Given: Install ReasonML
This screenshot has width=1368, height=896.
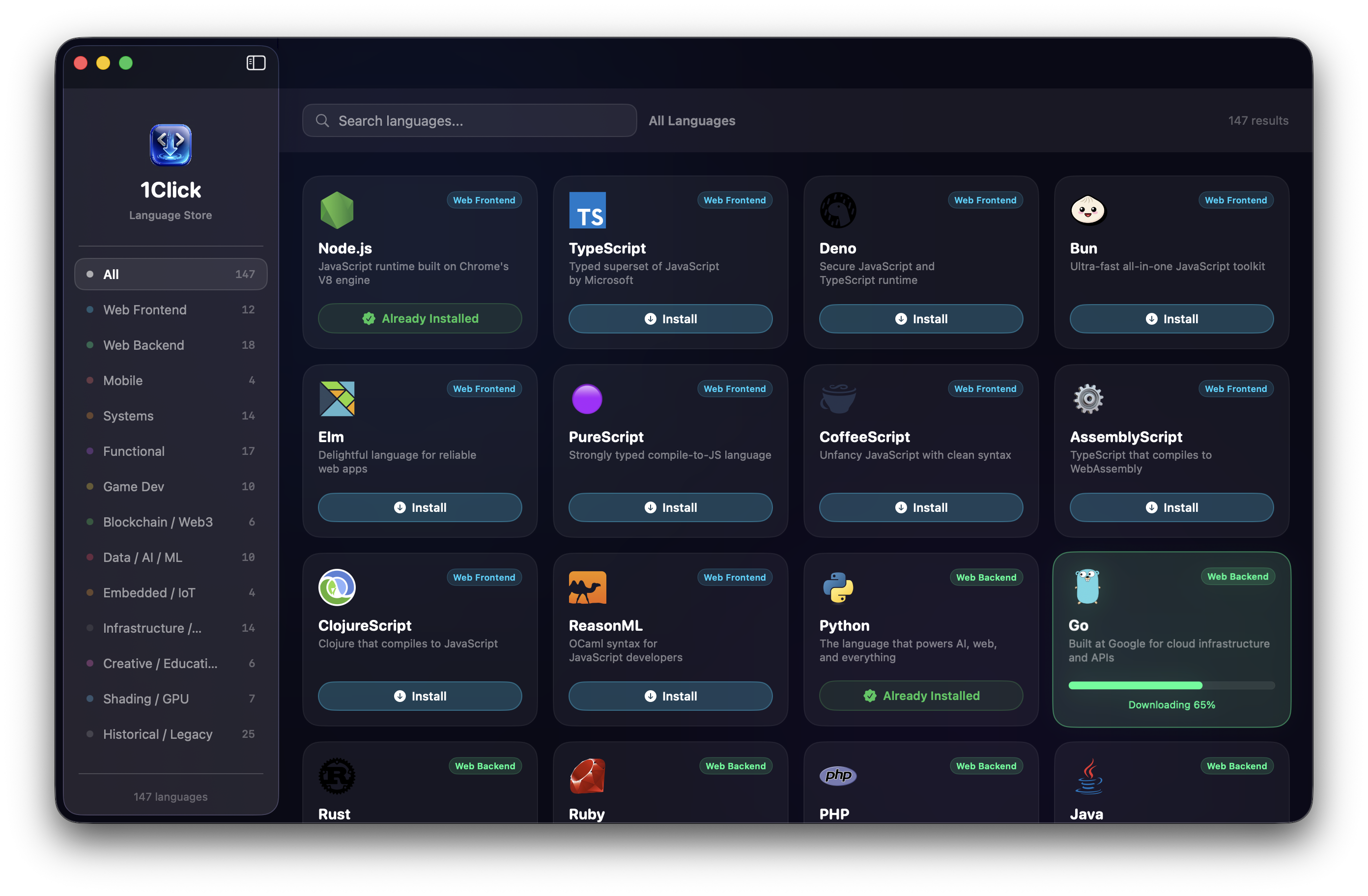Looking at the screenshot, I should [670, 696].
